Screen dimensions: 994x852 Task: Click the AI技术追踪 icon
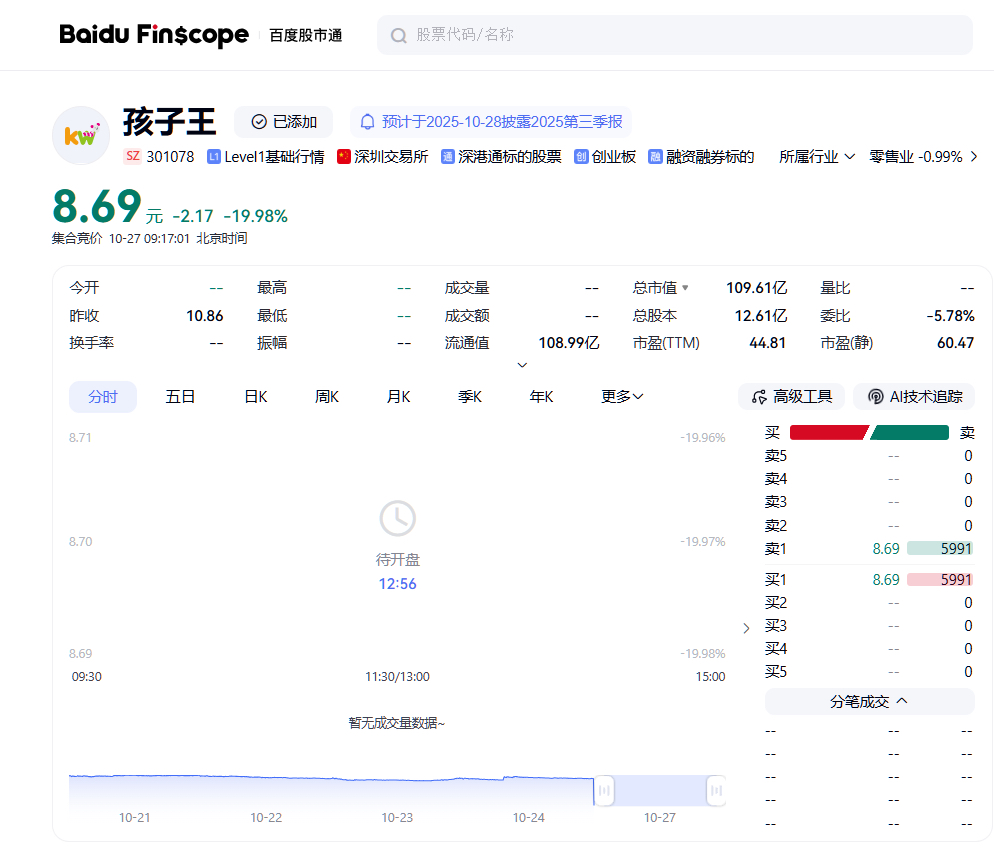click(x=875, y=397)
